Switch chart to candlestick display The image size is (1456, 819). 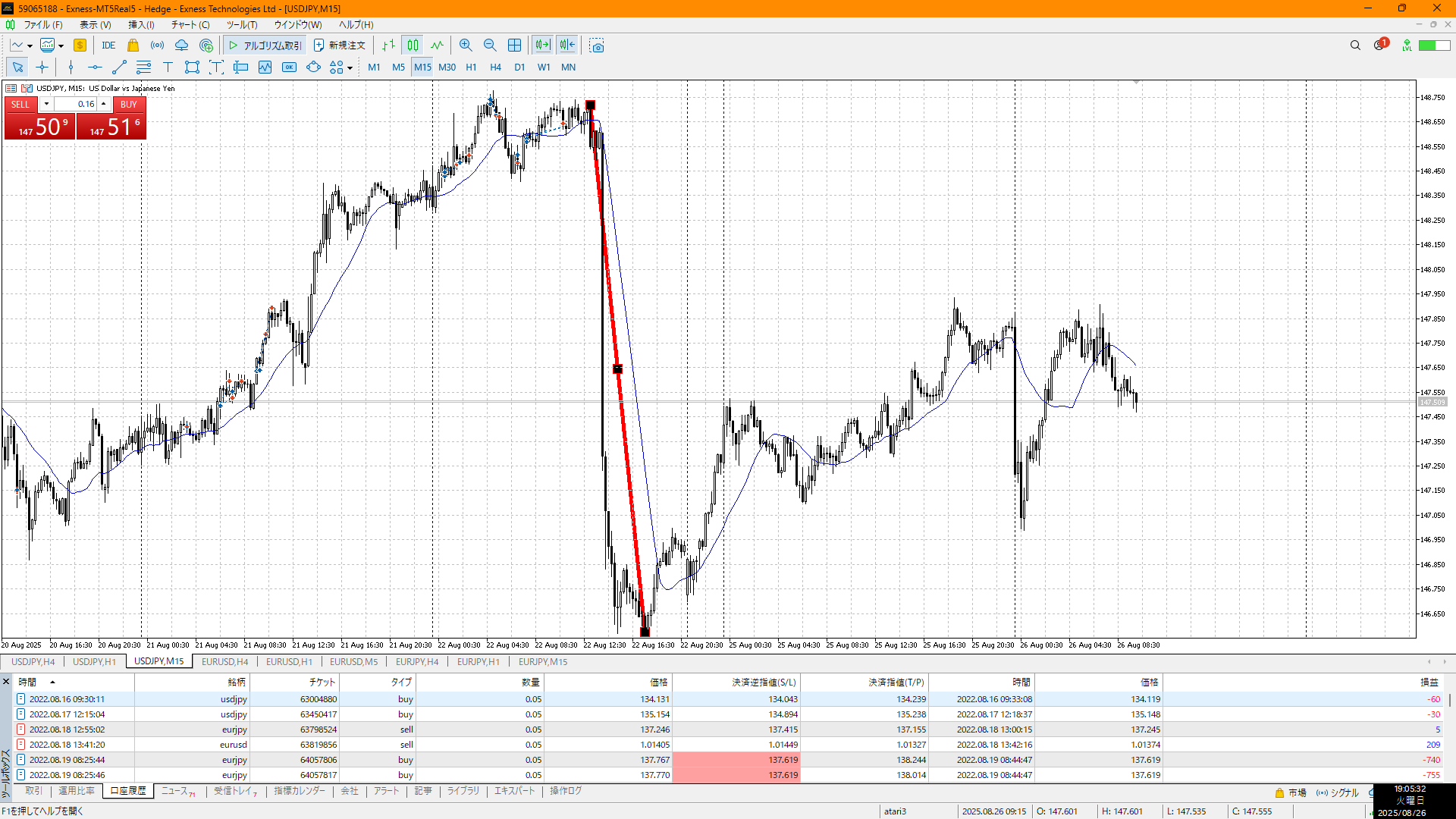[x=413, y=45]
